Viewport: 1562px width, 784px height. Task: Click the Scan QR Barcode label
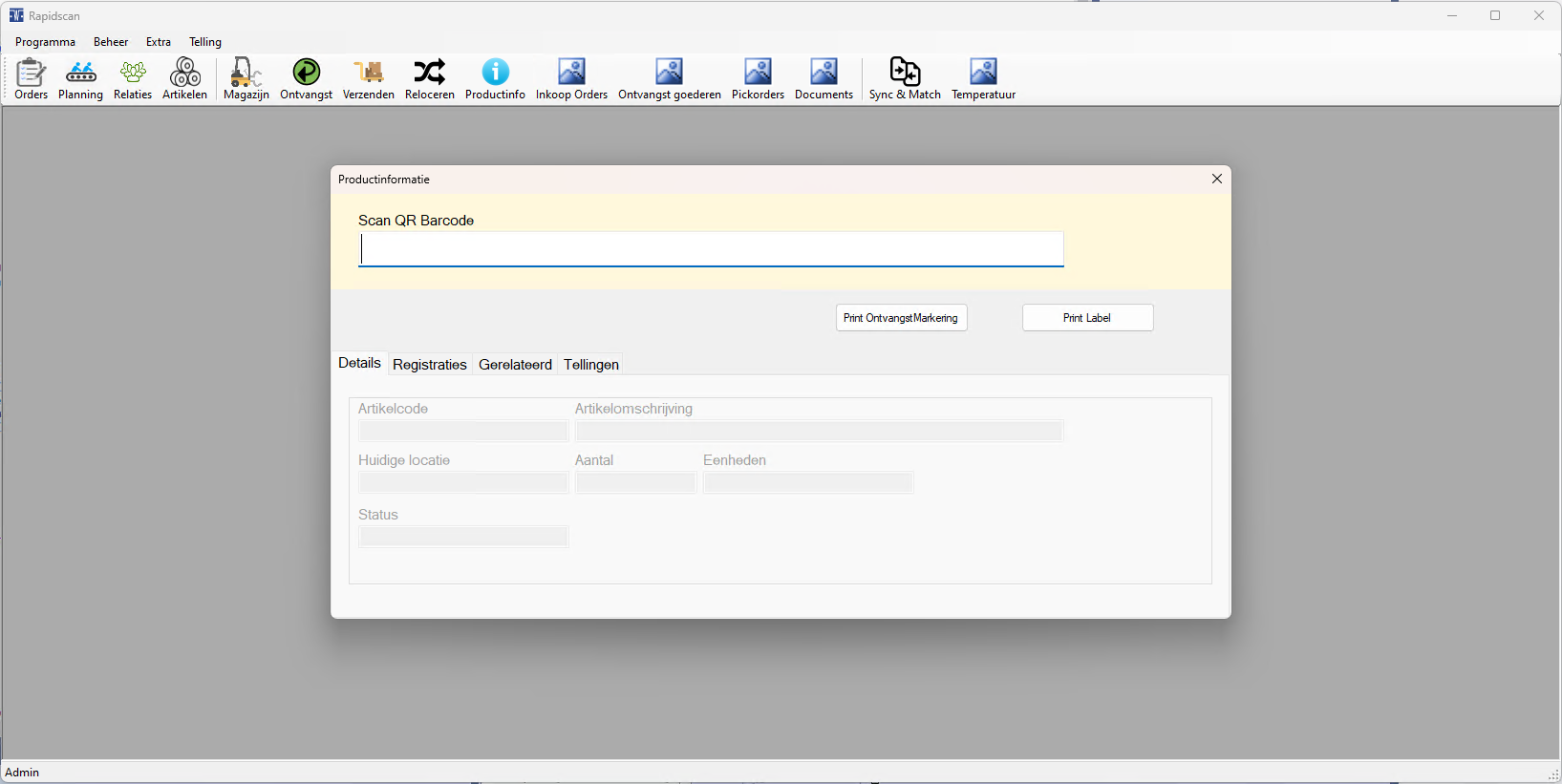click(x=416, y=221)
